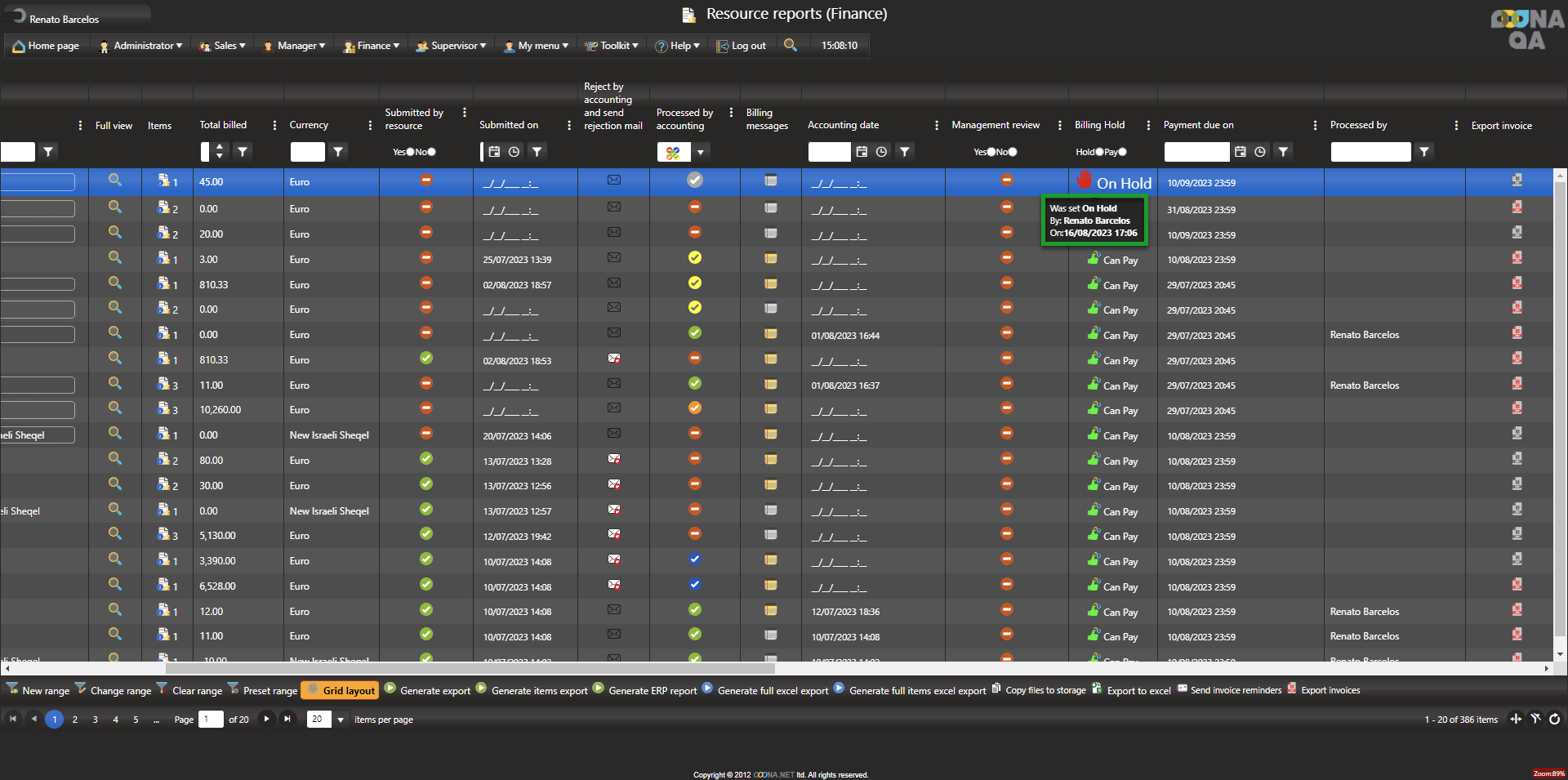Expand the Processed by accounting filter dropdown
1568x780 pixels.
pyautogui.click(x=700, y=152)
